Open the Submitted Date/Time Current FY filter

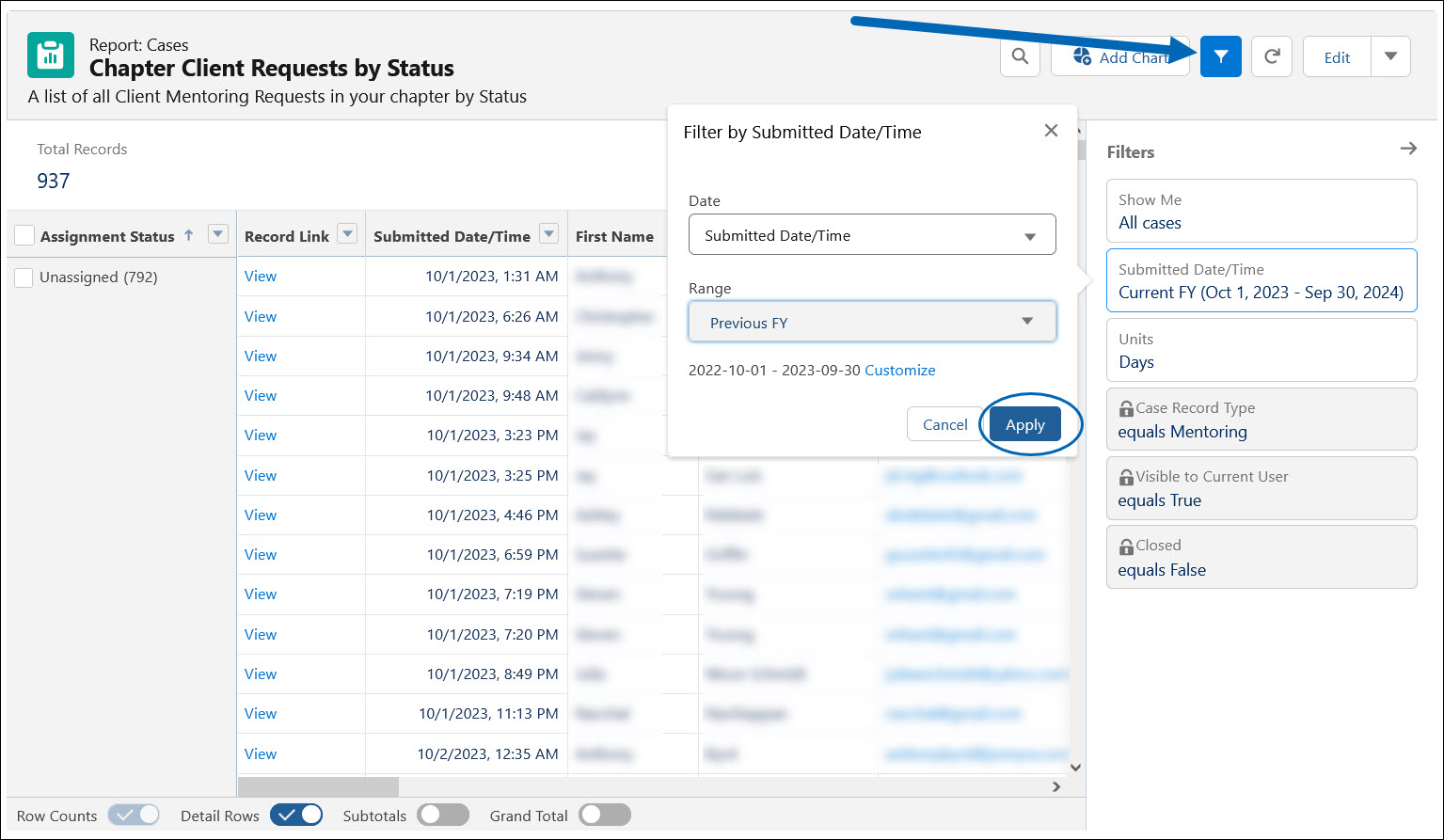click(1262, 280)
